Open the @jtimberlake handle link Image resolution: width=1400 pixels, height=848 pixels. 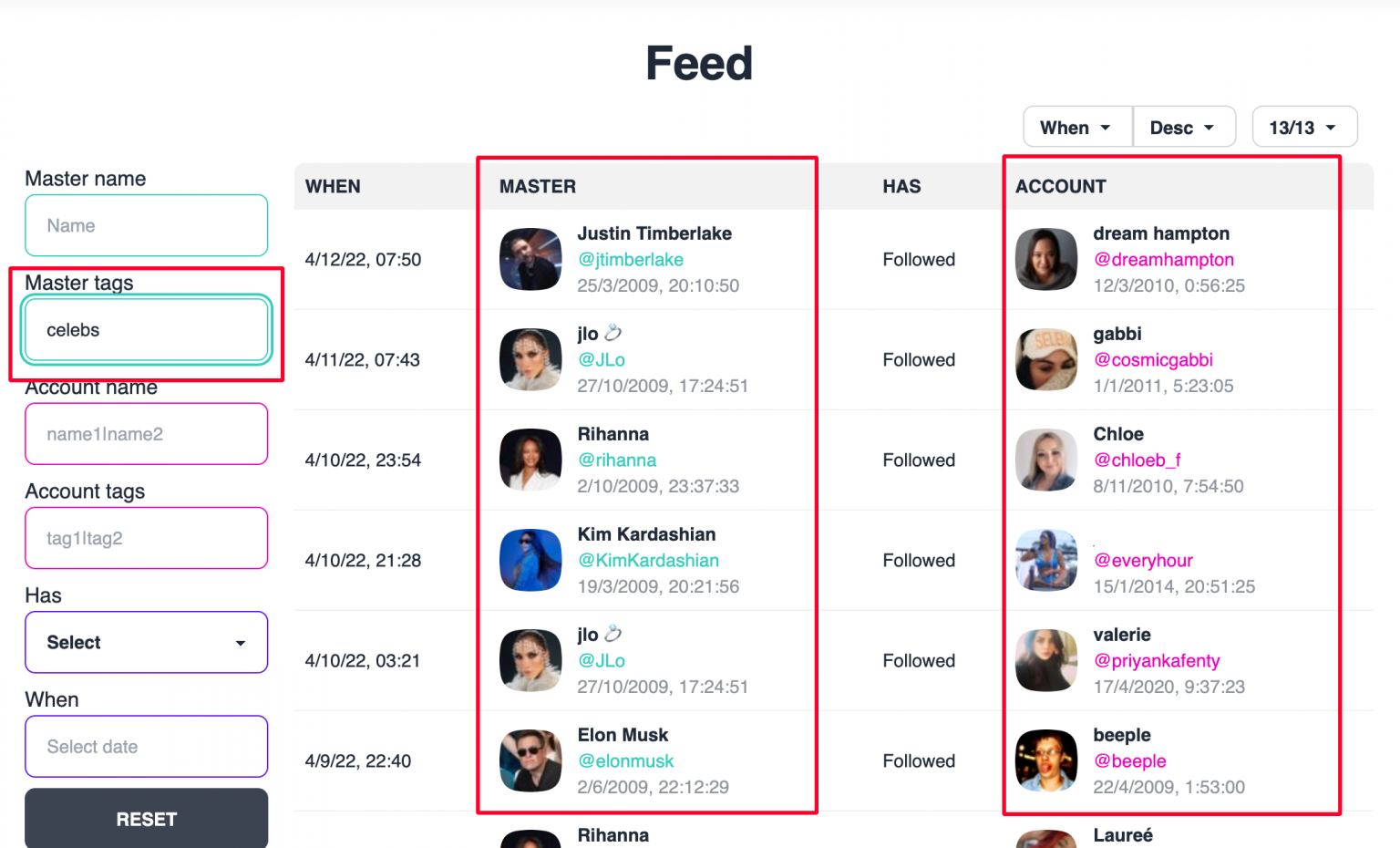click(x=631, y=259)
